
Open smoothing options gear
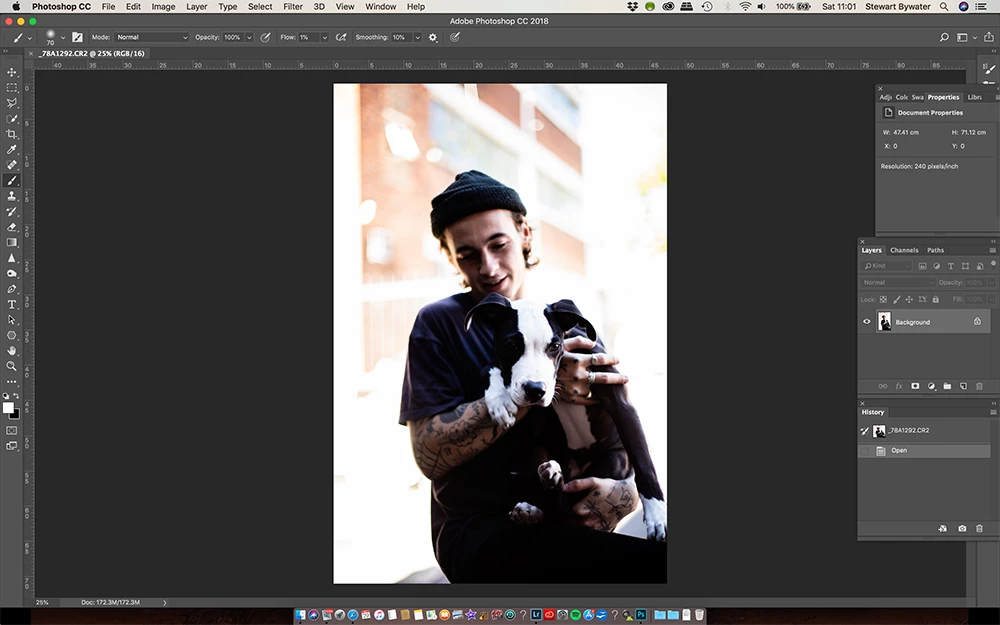coord(433,37)
